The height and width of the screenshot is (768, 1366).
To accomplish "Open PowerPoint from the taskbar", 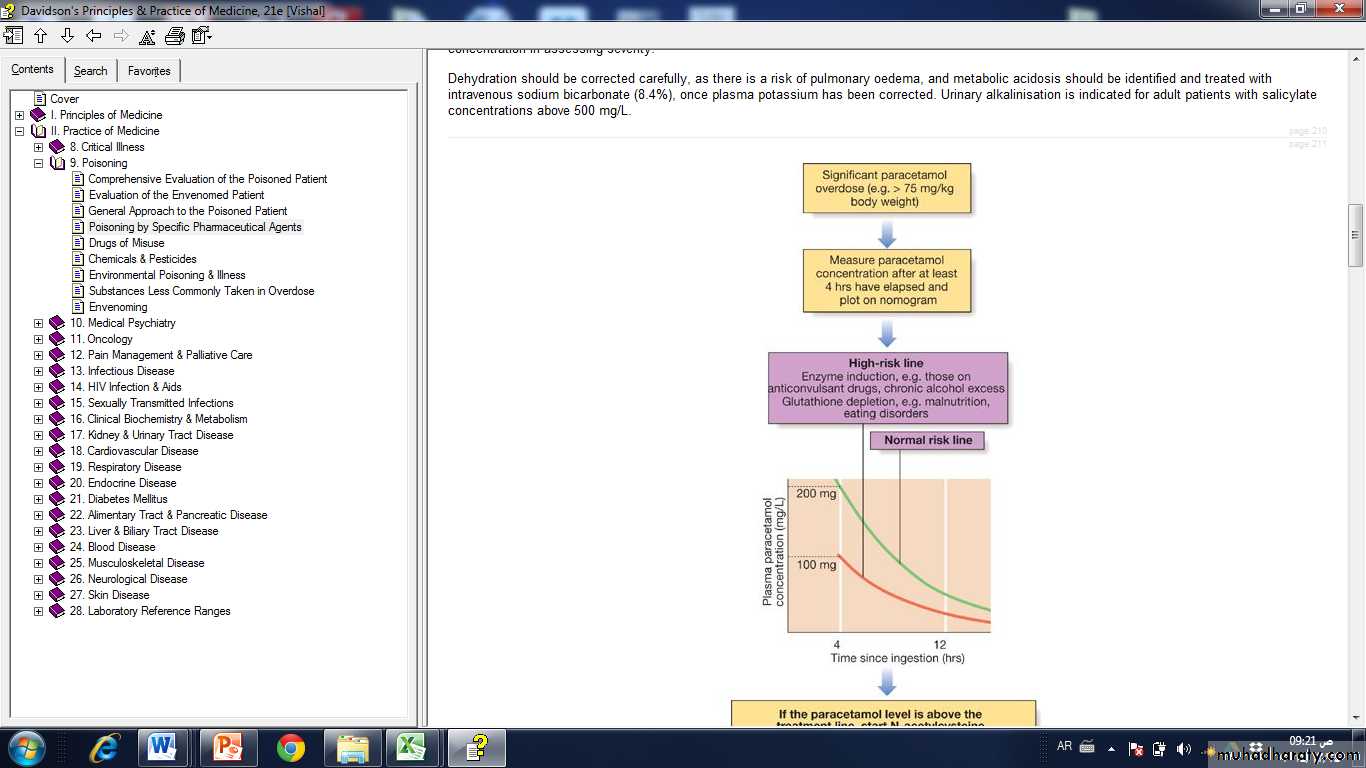I will point(229,747).
